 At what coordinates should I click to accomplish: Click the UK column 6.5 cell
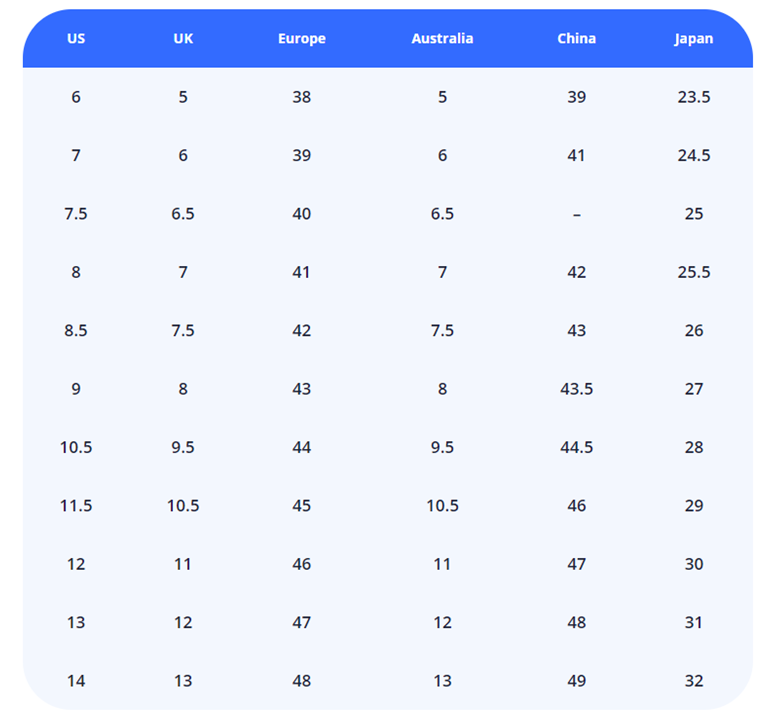coord(183,214)
